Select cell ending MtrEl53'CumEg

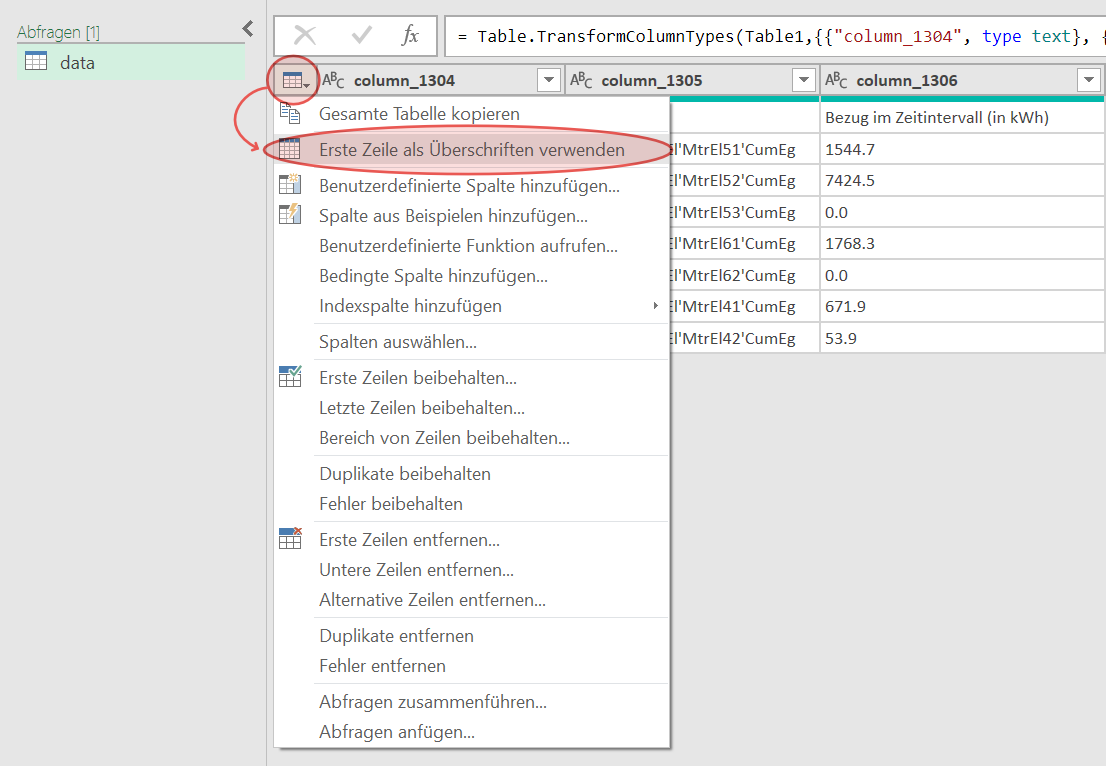744,212
